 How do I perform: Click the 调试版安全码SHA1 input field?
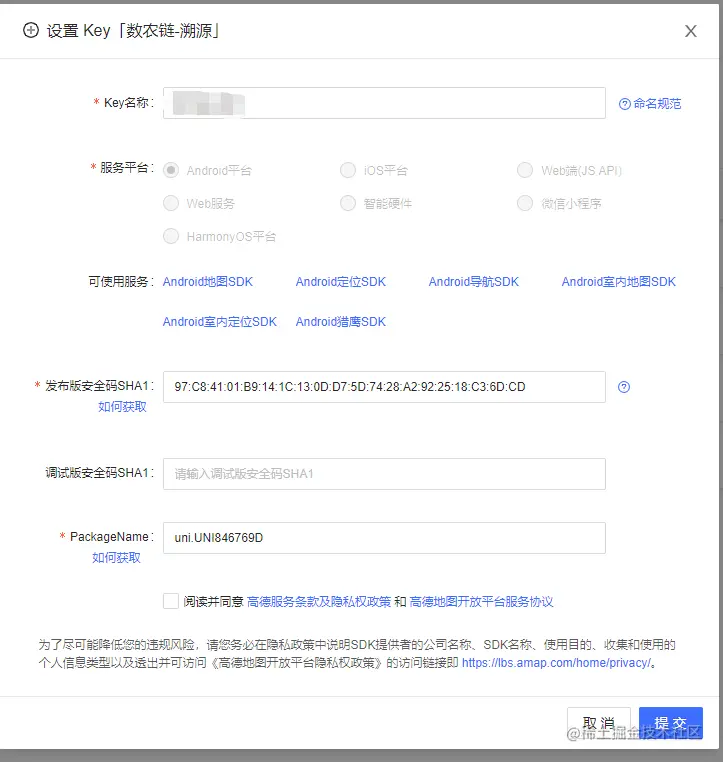[384, 474]
